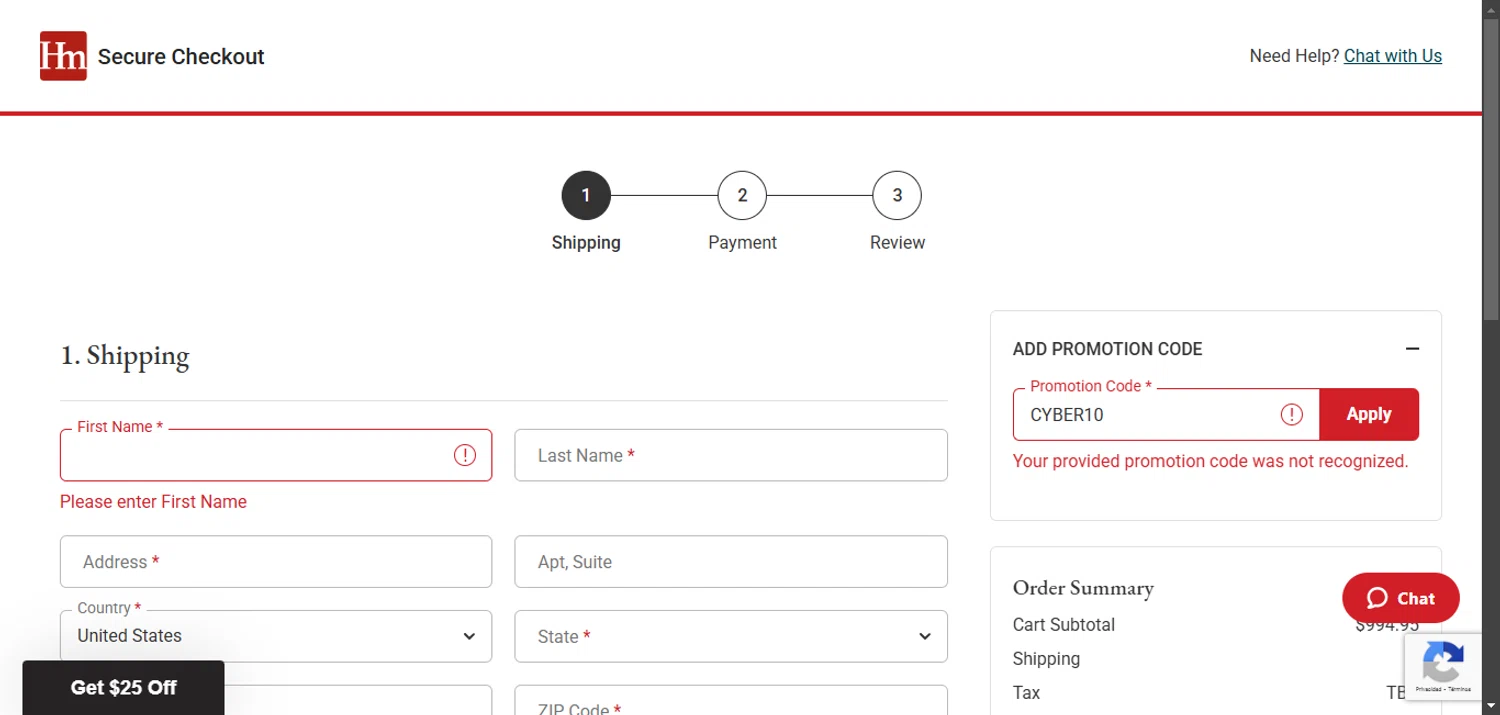The width and height of the screenshot is (1500, 715).
Task: Click the Get $25 Off banner
Action: (x=123, y=688)
